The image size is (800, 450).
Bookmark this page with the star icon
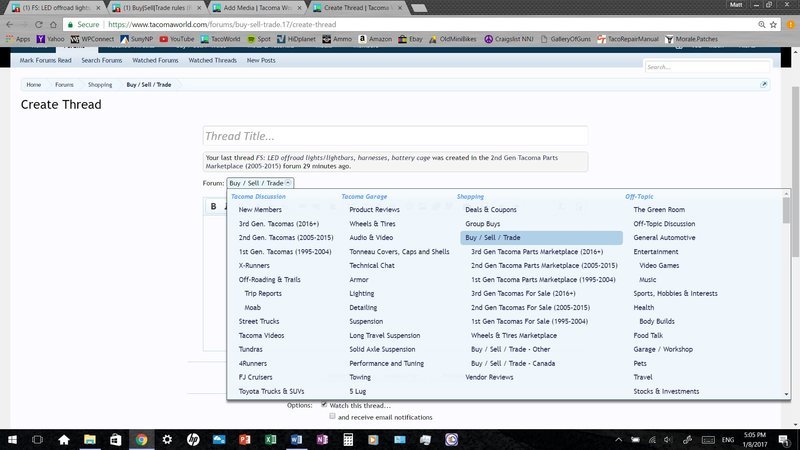tap(773, 24)
